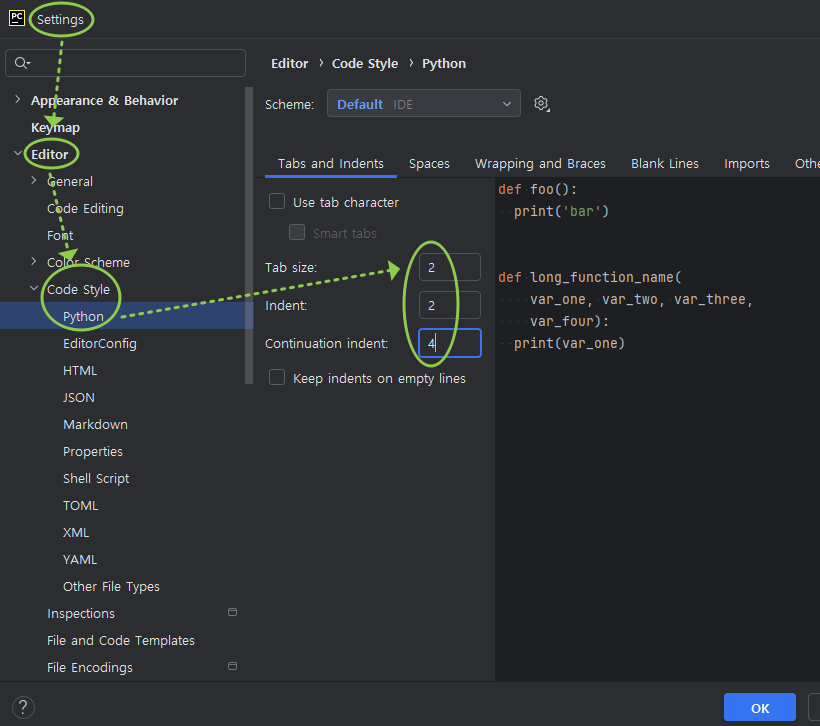This screenshot has height=726, width=820.
Task: Toggle the Smart tabs checkbox
Action: 297,232
